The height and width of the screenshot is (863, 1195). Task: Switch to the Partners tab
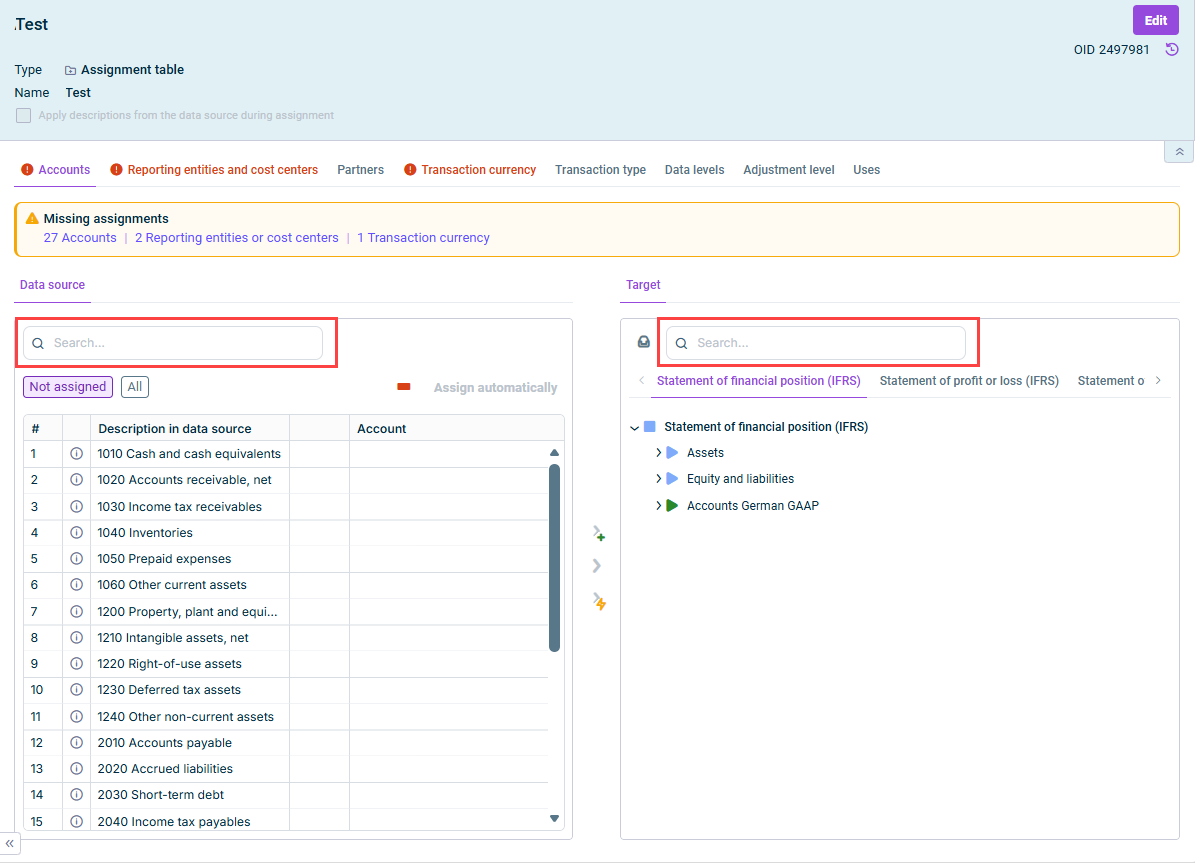tap(360, 170)
